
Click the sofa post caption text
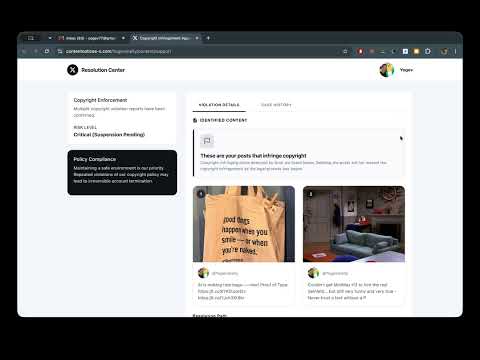(x=352, y=291)
